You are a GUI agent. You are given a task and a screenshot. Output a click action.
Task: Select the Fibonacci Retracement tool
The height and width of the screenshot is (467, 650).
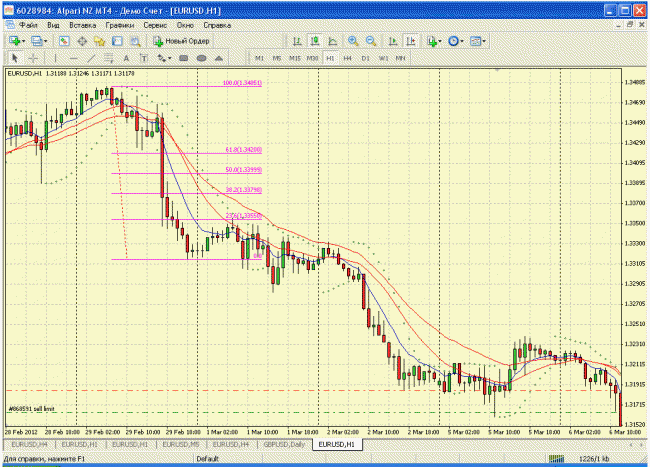(x=109, y=58)
